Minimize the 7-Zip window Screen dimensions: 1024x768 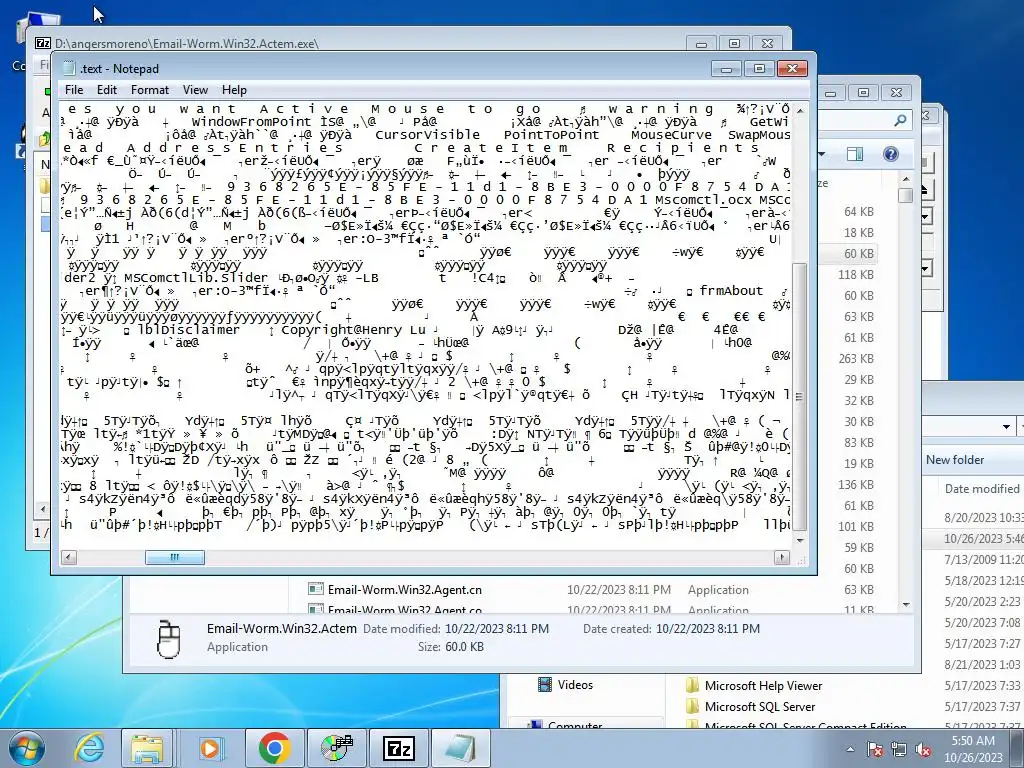pos(701,44)
